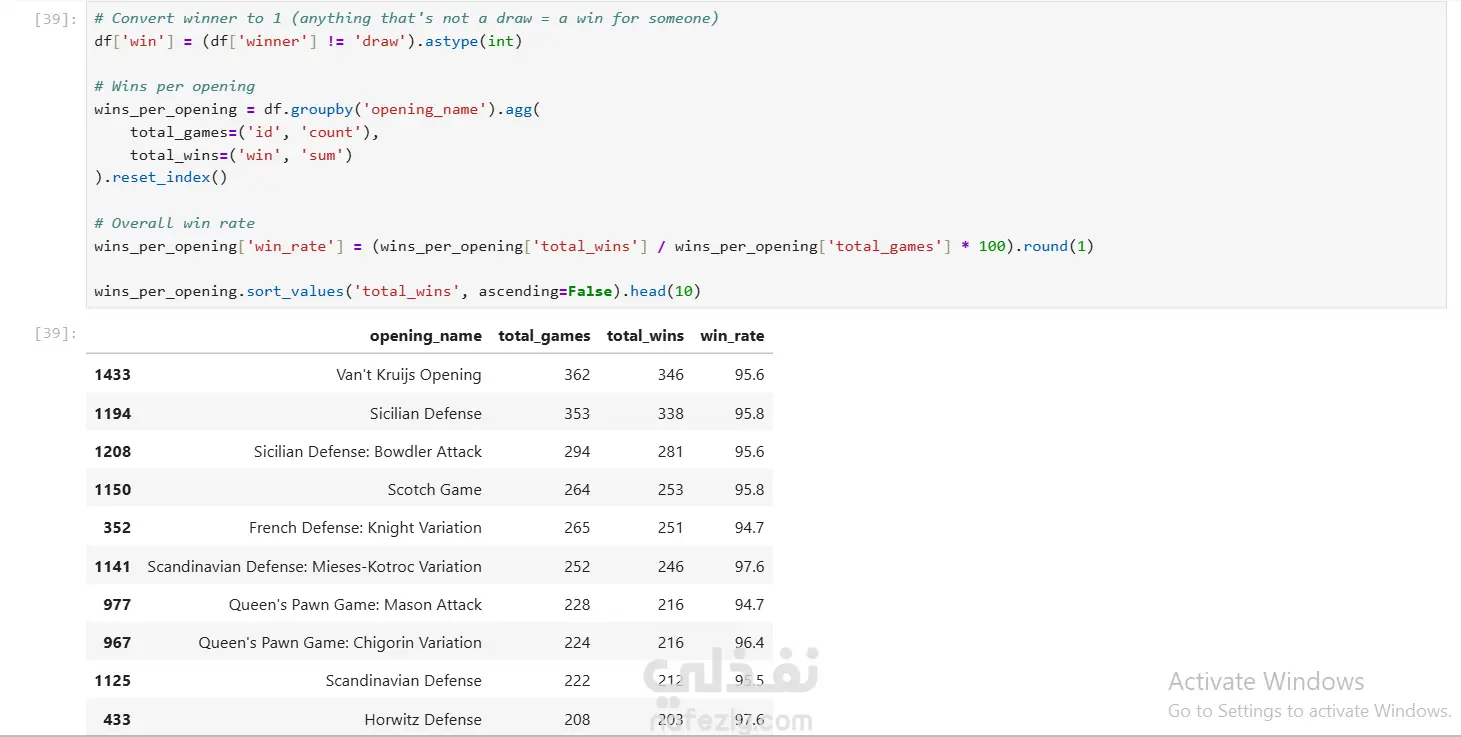Viewport: 1461px width, 737px height.
Task: Click the Queen's Pawn Game: Chigorin Variation cell
Action: click(x=340, y=643)
